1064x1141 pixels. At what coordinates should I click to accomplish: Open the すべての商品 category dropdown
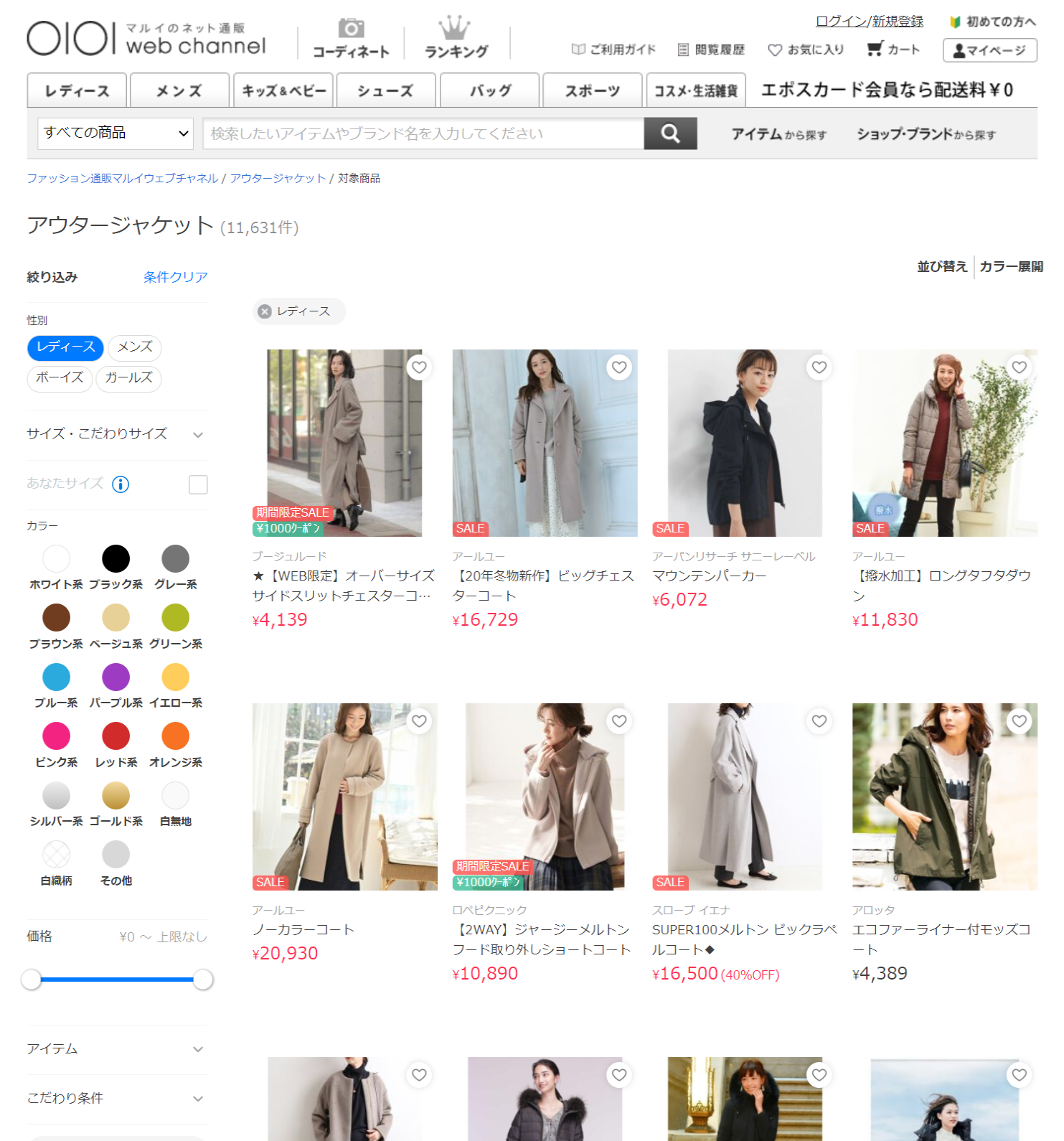pyautogui.click(x=116, y=133)
